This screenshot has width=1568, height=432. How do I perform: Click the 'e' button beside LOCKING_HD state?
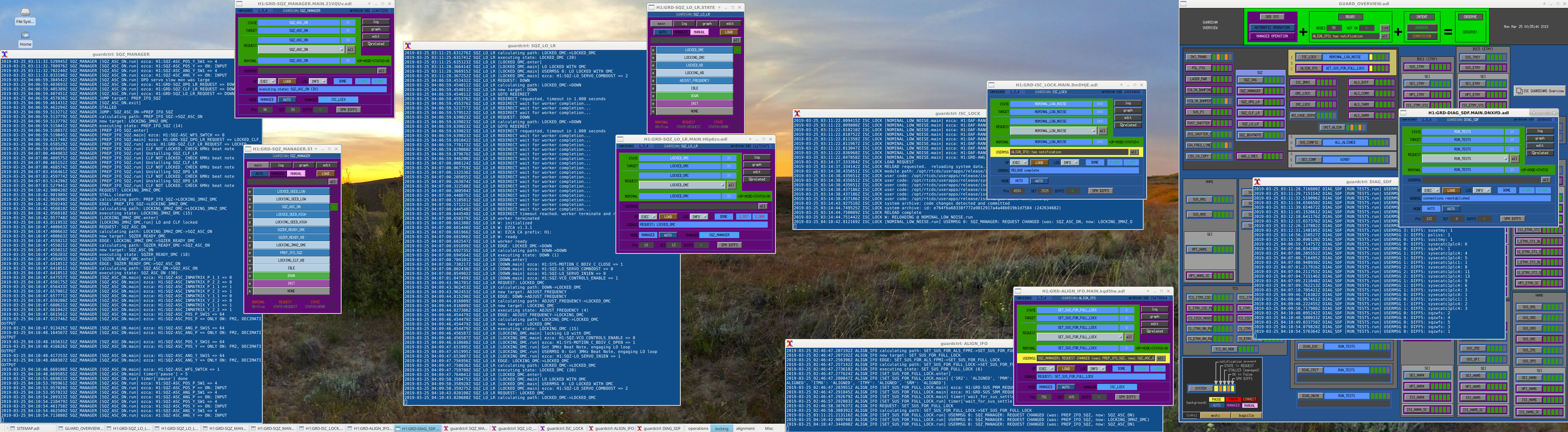coord(653,73)
